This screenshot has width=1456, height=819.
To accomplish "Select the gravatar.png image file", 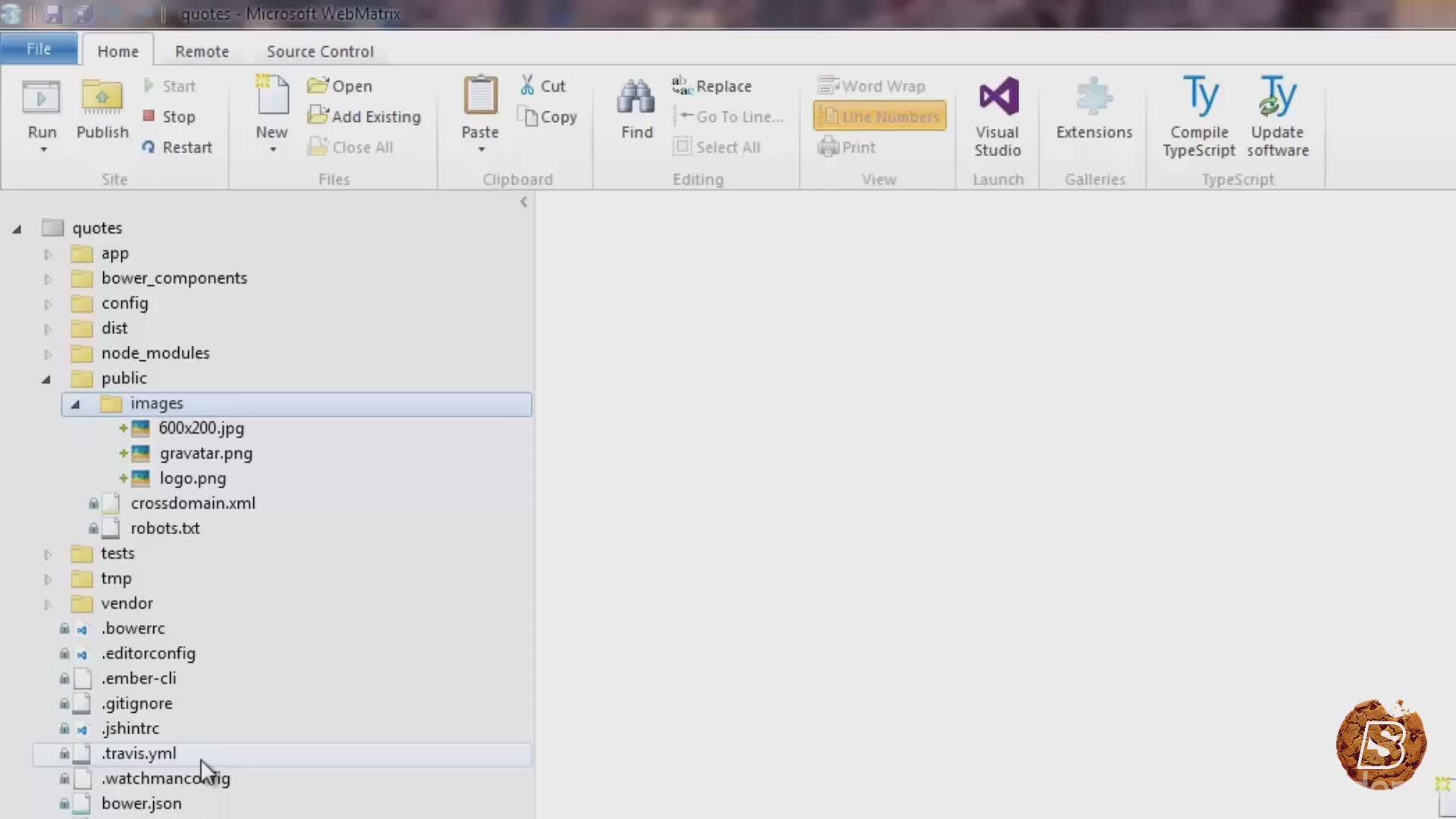I will click(206, 453).
